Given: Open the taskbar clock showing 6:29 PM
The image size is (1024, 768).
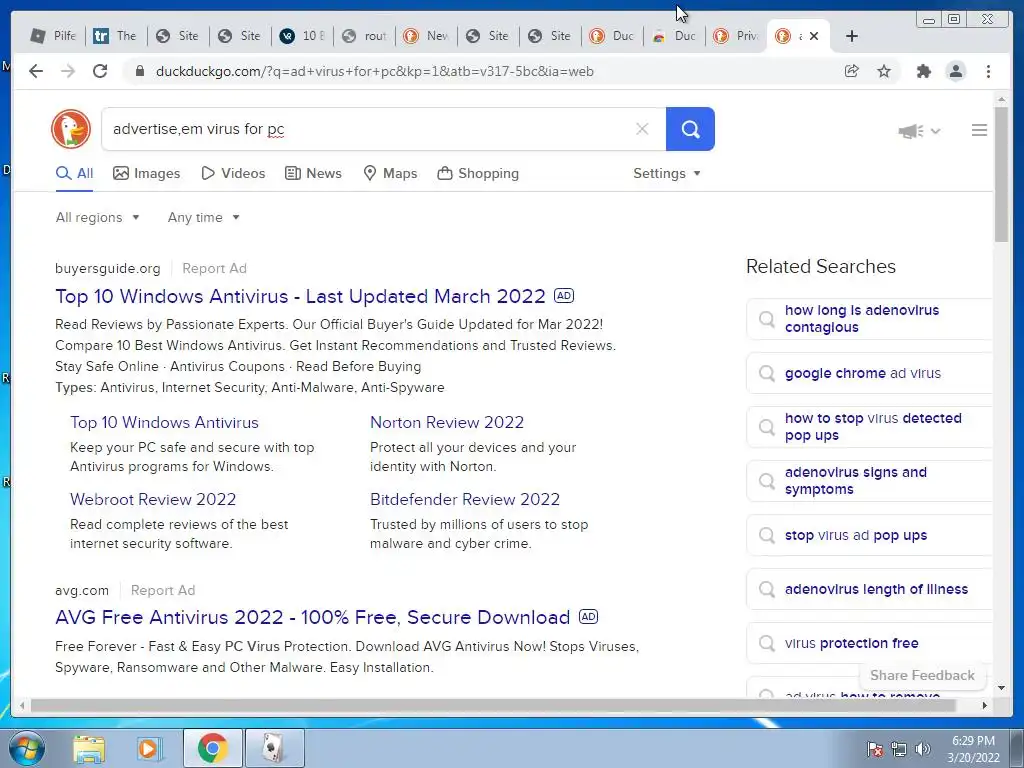Looking at the screenshot, I should [973, 749].
